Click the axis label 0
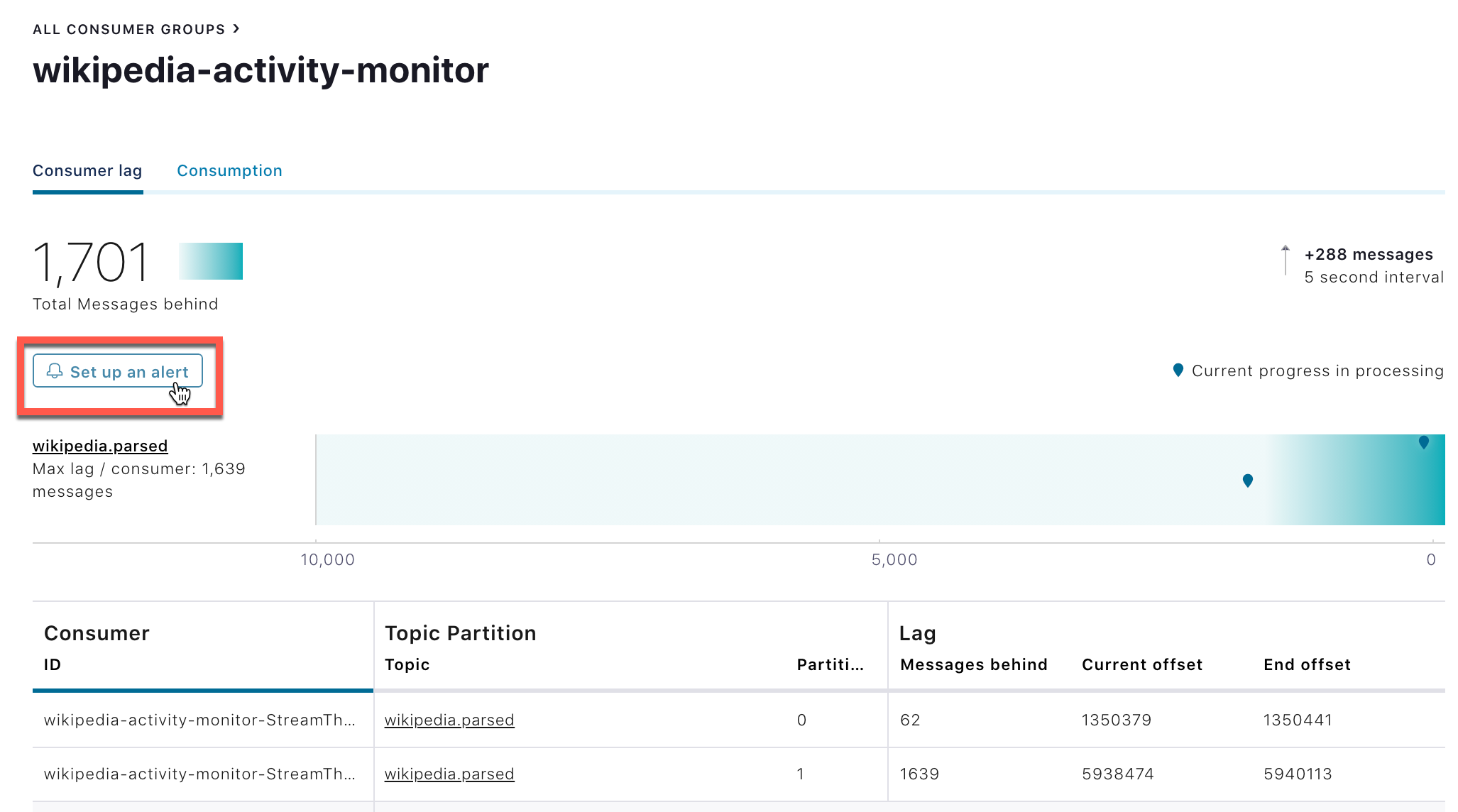This screenshot has width=1458, height=812. click(x=1431, y=559)
